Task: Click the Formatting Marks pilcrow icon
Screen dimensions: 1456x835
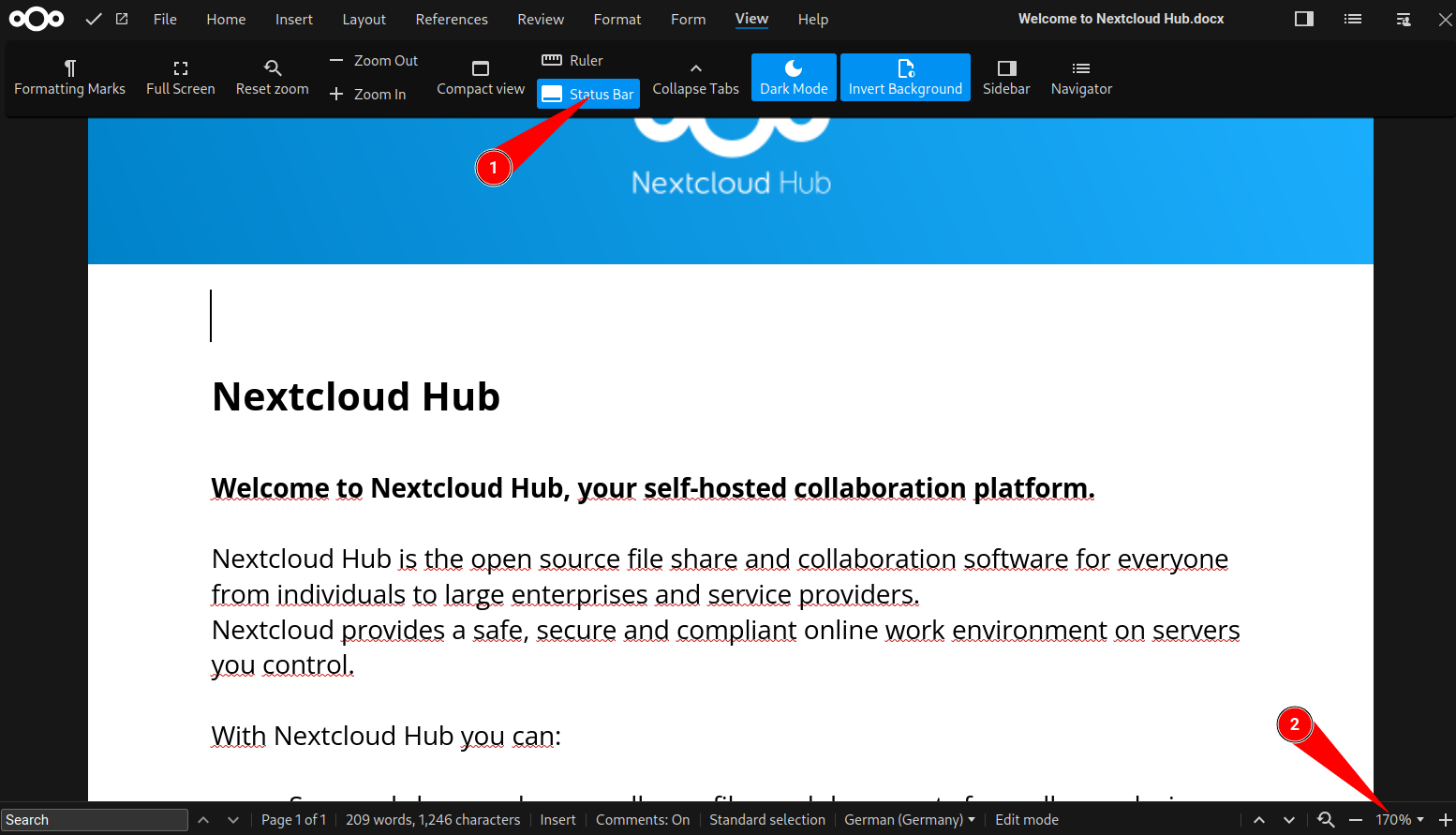Action: 69,67
